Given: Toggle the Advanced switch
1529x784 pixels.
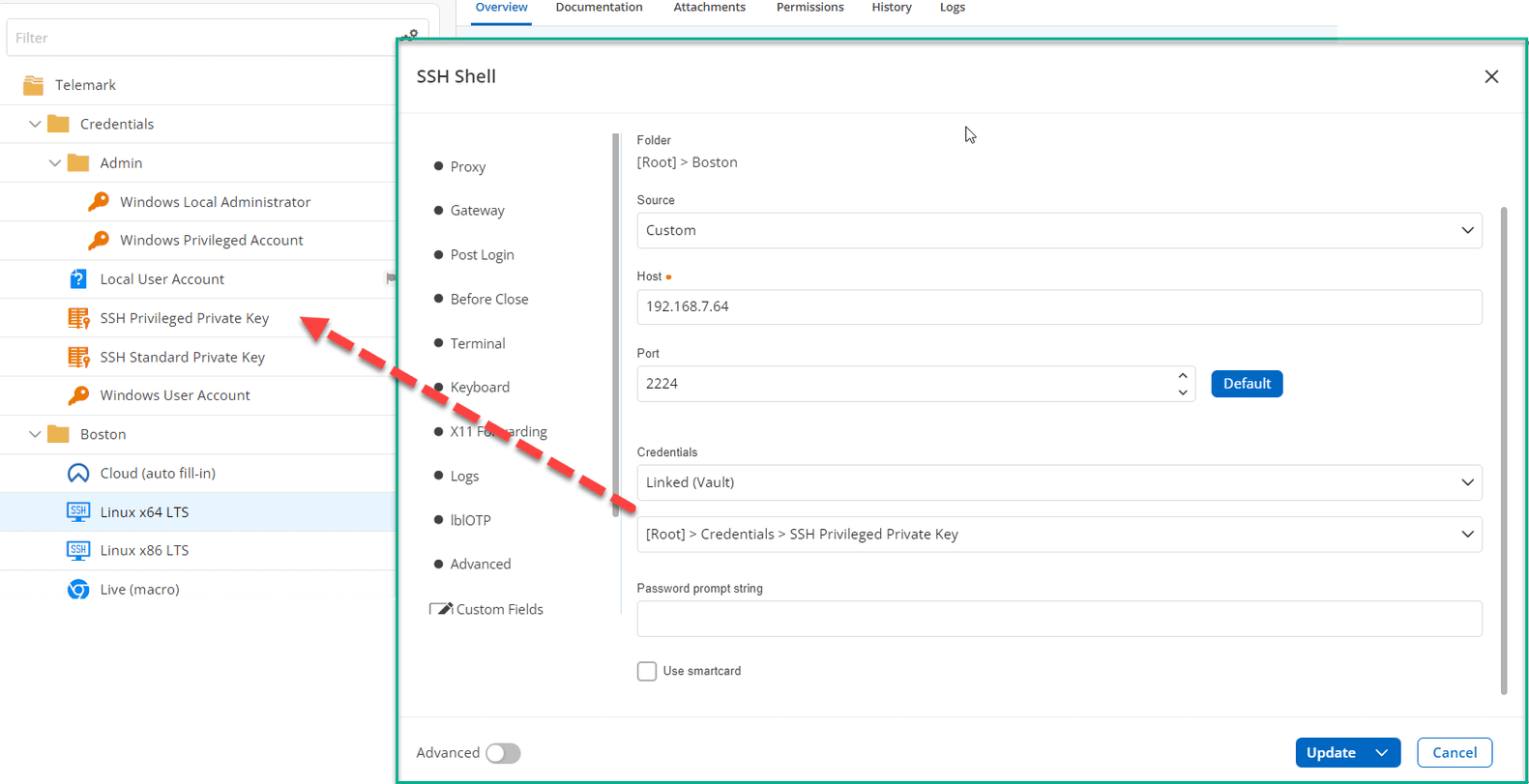Looking at the screenshot, I should pos(503,753).
